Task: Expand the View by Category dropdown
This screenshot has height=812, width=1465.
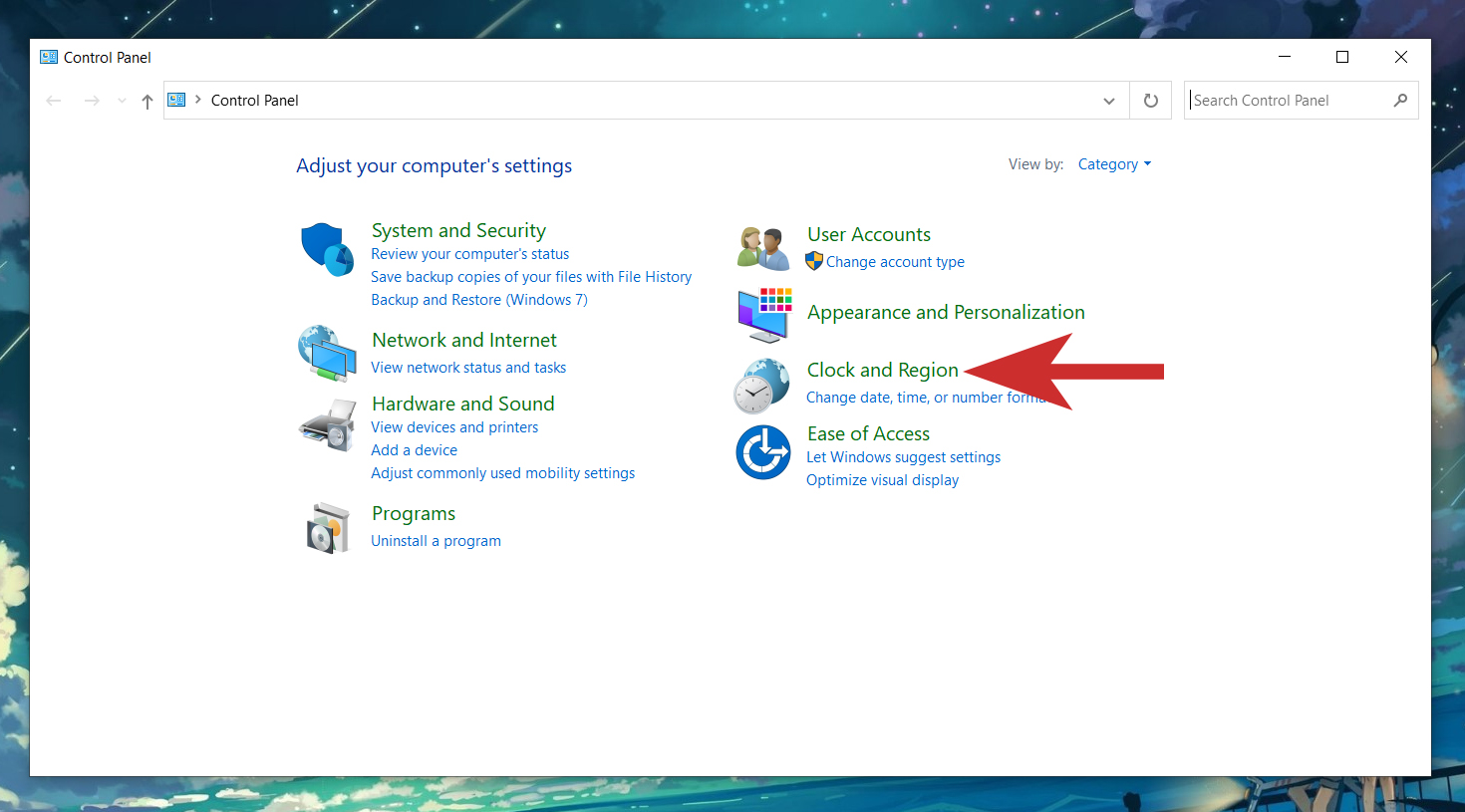Action: [1114, 164]
